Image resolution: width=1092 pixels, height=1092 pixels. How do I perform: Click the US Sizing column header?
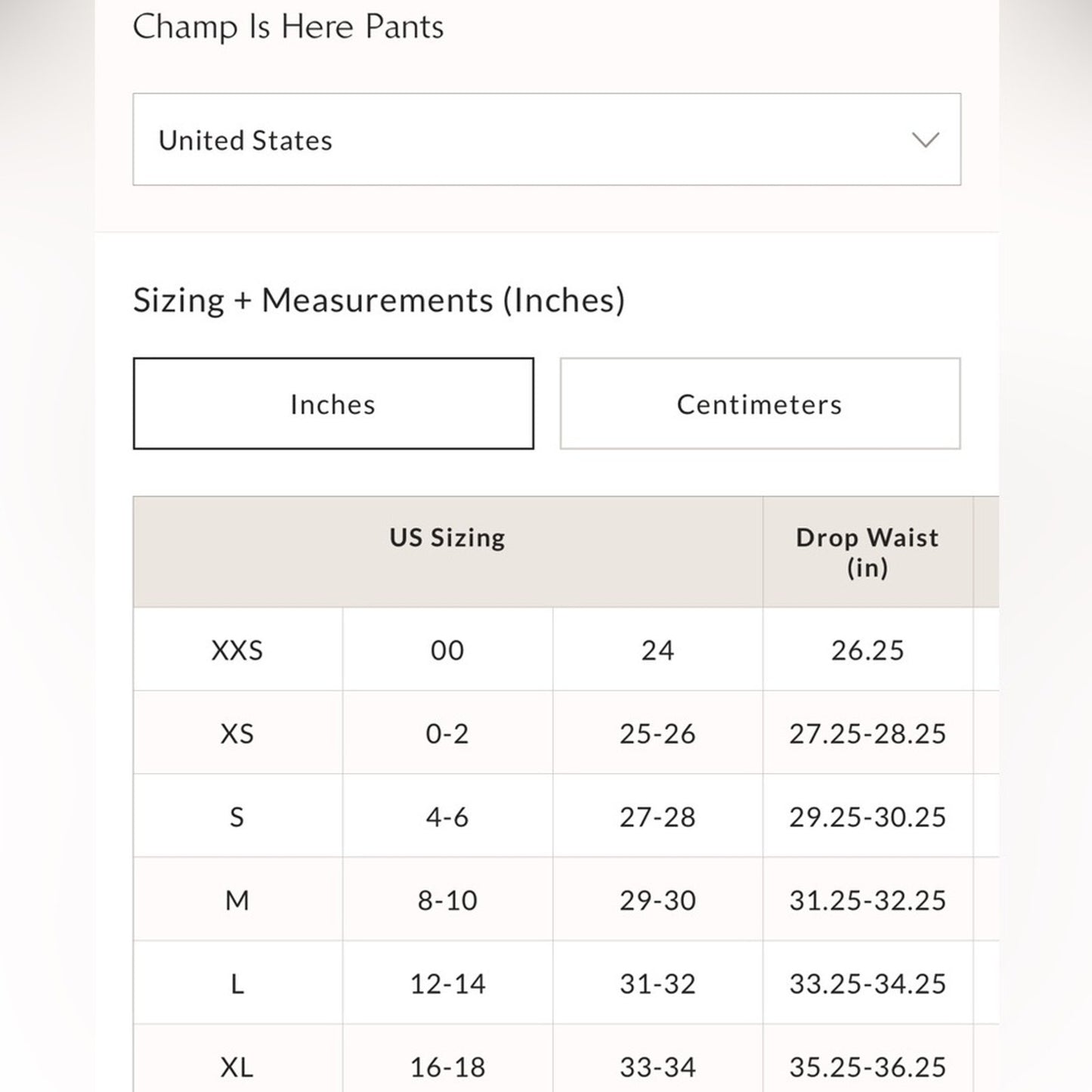click(447, 537)
